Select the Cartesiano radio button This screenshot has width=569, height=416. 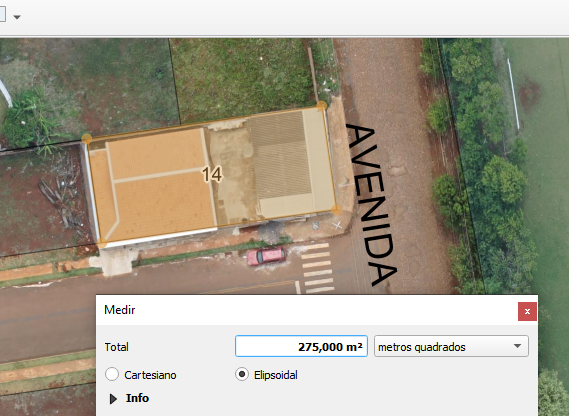point(112,374)
